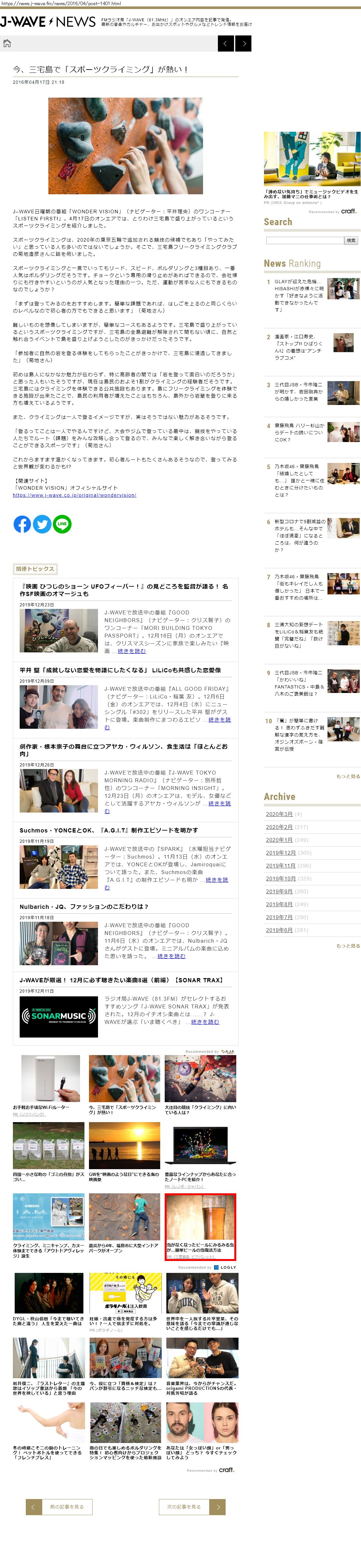Click the home icon in navigation bar
Screen dimensions: 361x1568
coord(7,43)
